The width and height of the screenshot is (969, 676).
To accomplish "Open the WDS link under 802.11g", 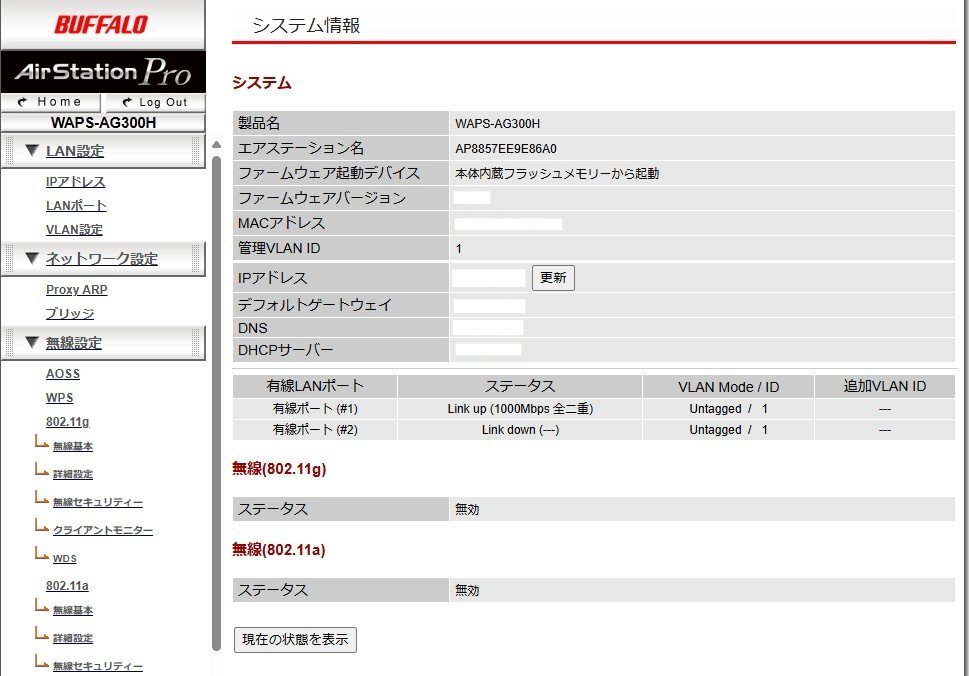I will coord(65,559).
